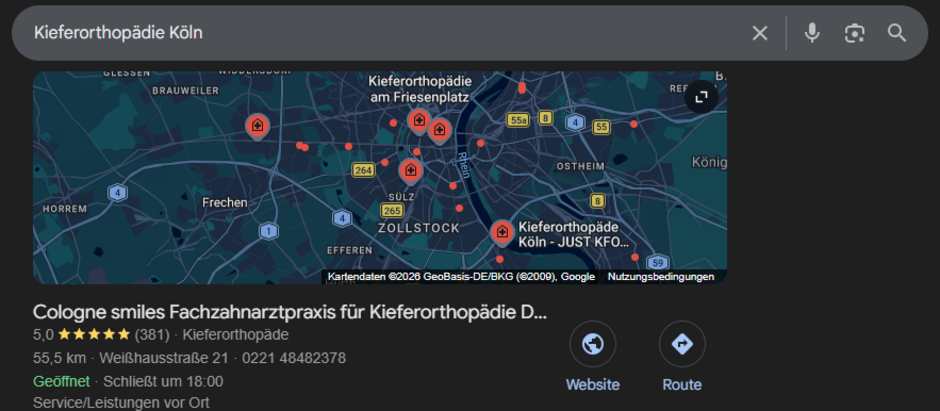Image resolution: width=940 pixels, height=411 pixels.
Task: Click the Website text label
Action: (x=593, y=385)
